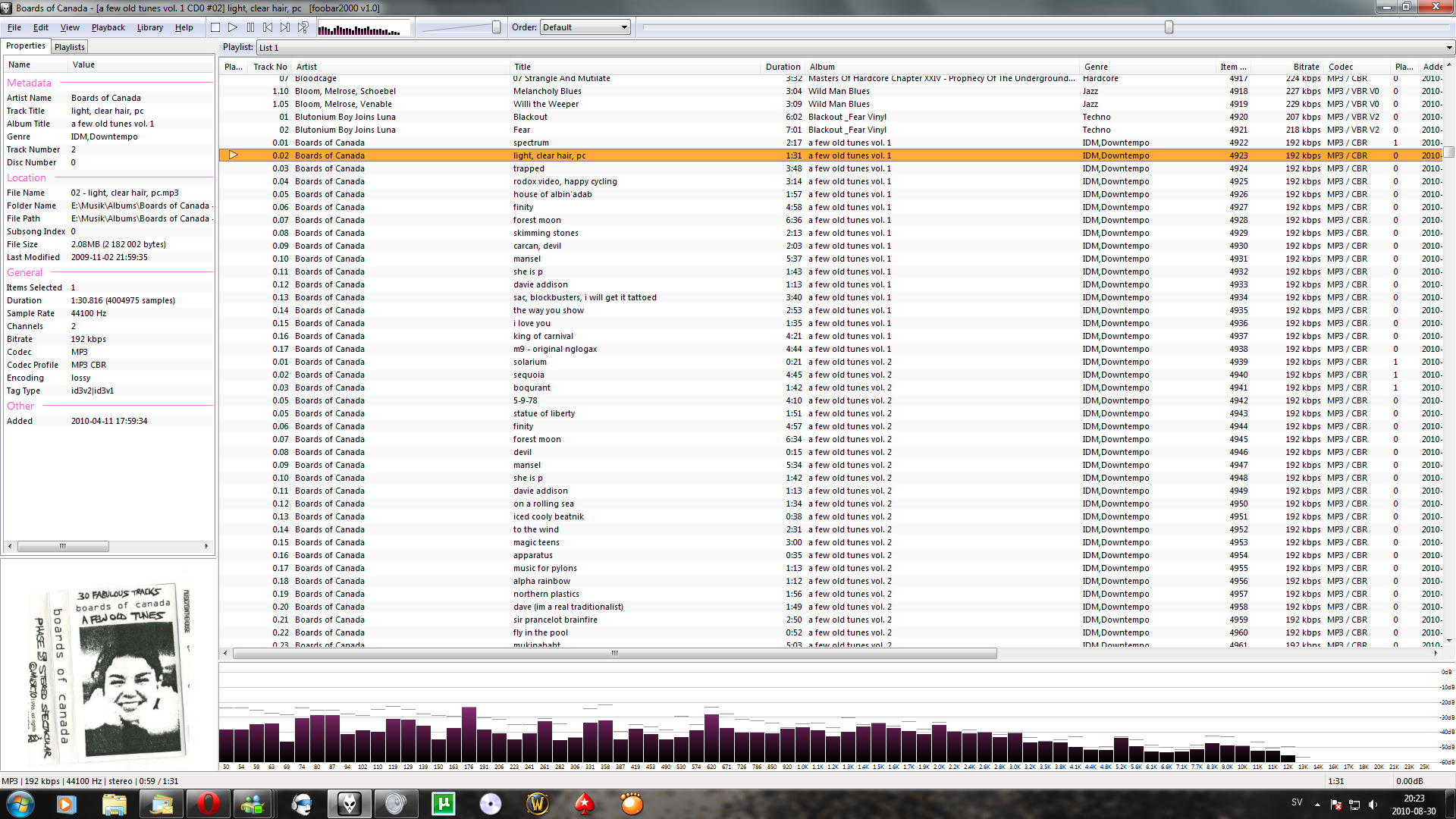Show hidden system tray icons
This screenshot has height=819, width=1456.
point(1317,805)
